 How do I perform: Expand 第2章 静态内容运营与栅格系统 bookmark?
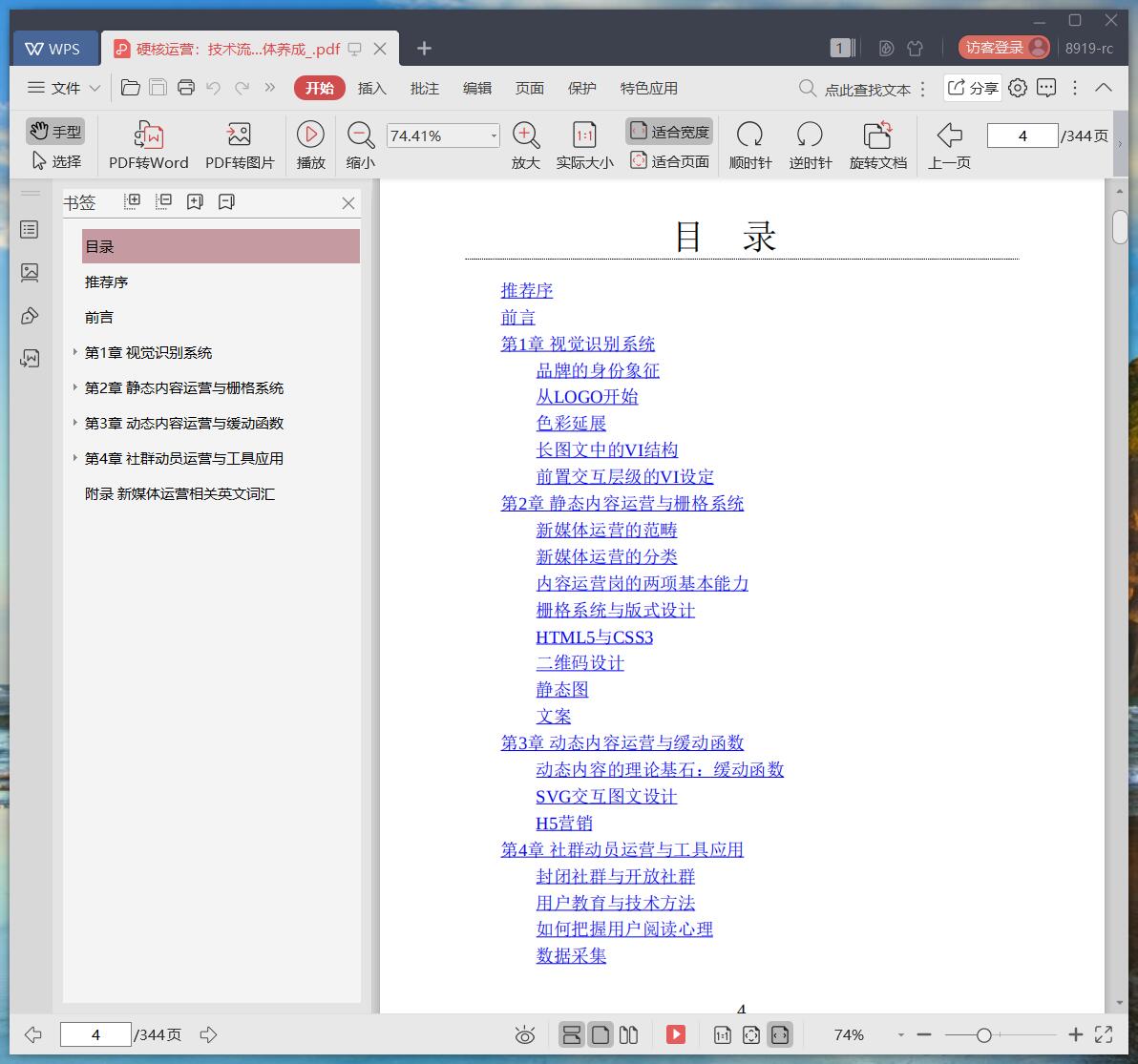click(x=74, y=387)
